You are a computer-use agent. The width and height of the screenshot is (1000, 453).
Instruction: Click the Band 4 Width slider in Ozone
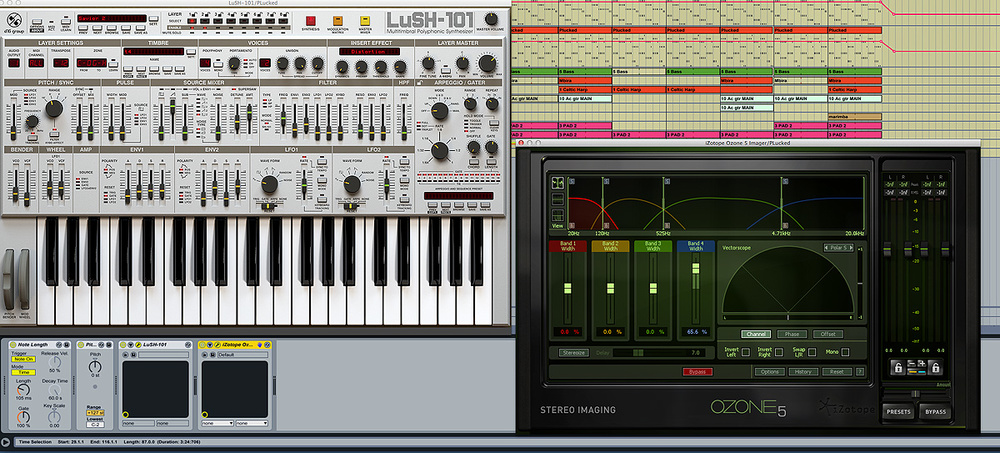(x=696, y=268)
